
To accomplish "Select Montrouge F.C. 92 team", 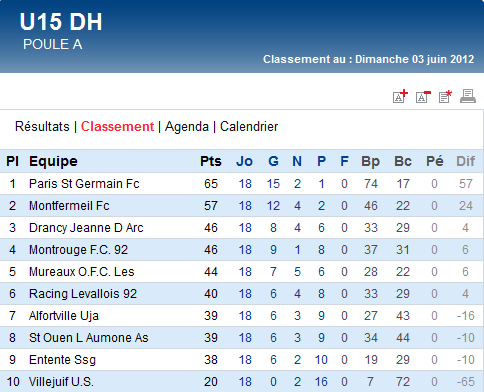I will point(78,250).
